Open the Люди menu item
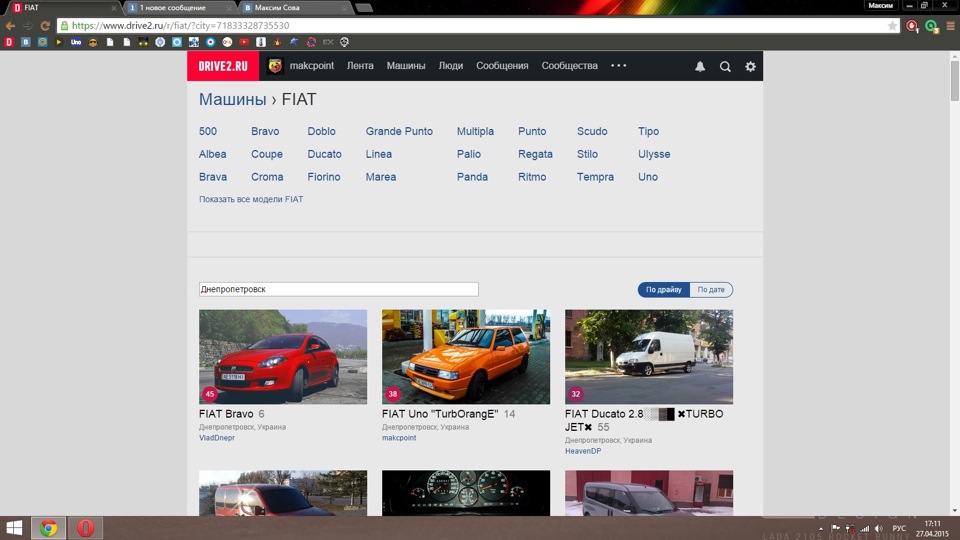 pyautogui.click(x=451, y=66)
